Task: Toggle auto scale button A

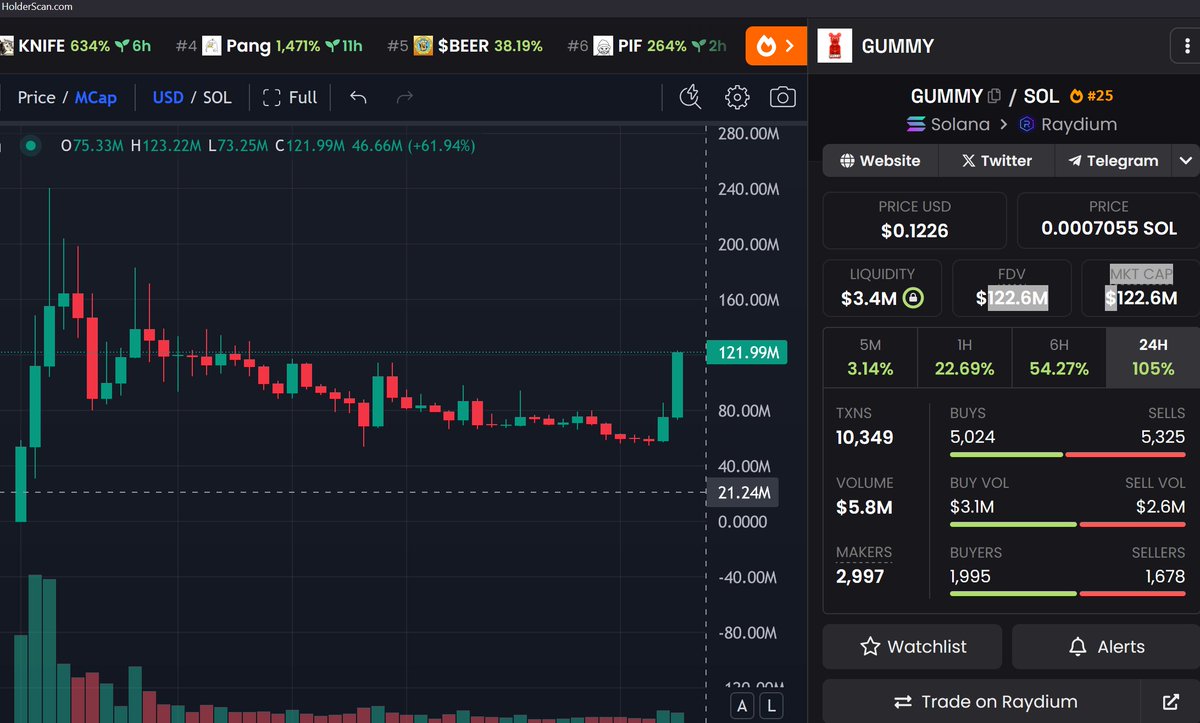Action: pos(742,705)
